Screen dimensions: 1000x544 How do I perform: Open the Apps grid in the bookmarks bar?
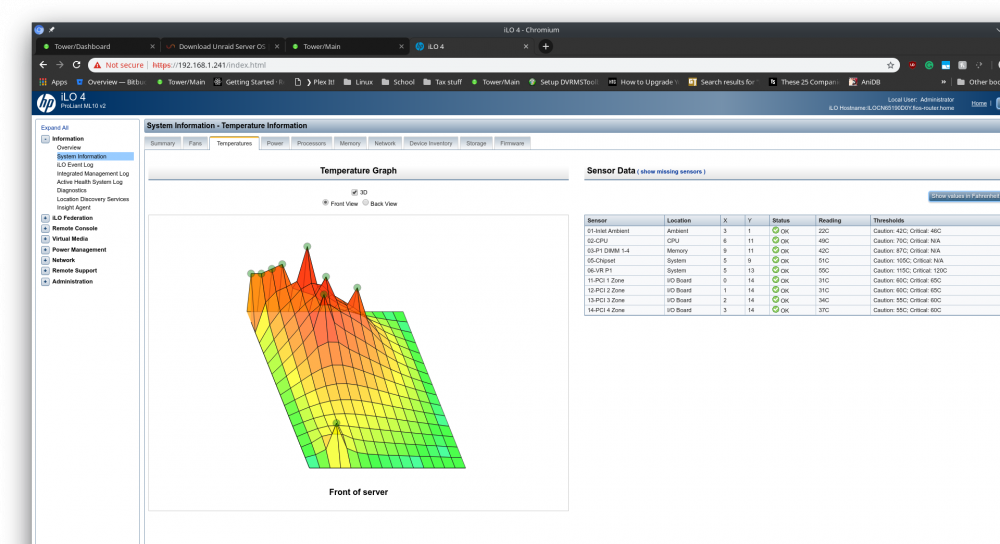point(43,82)
